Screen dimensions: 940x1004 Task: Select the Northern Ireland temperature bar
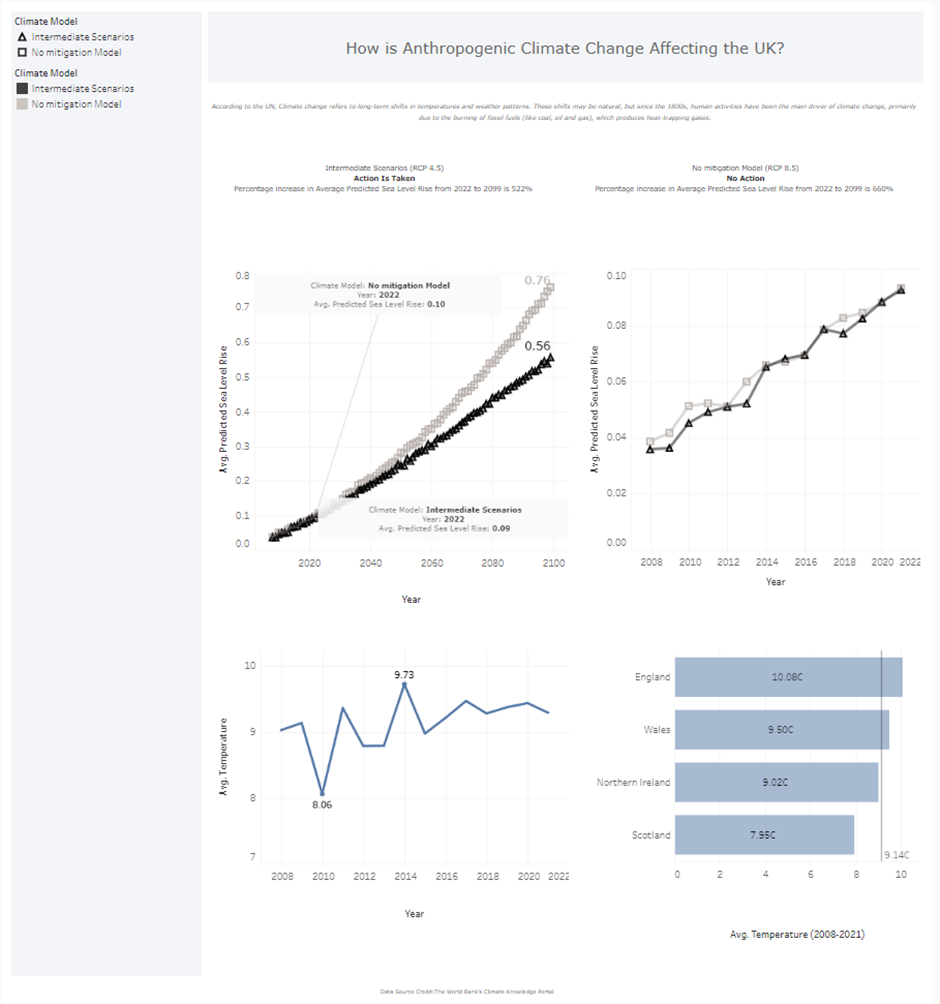pyautogui.click(x=776, y=782)
